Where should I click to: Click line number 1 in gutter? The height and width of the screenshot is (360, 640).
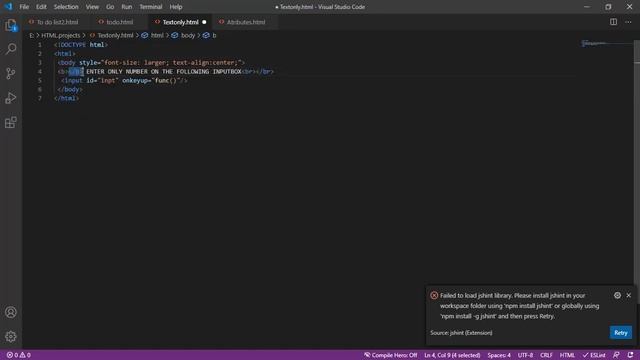40,45
